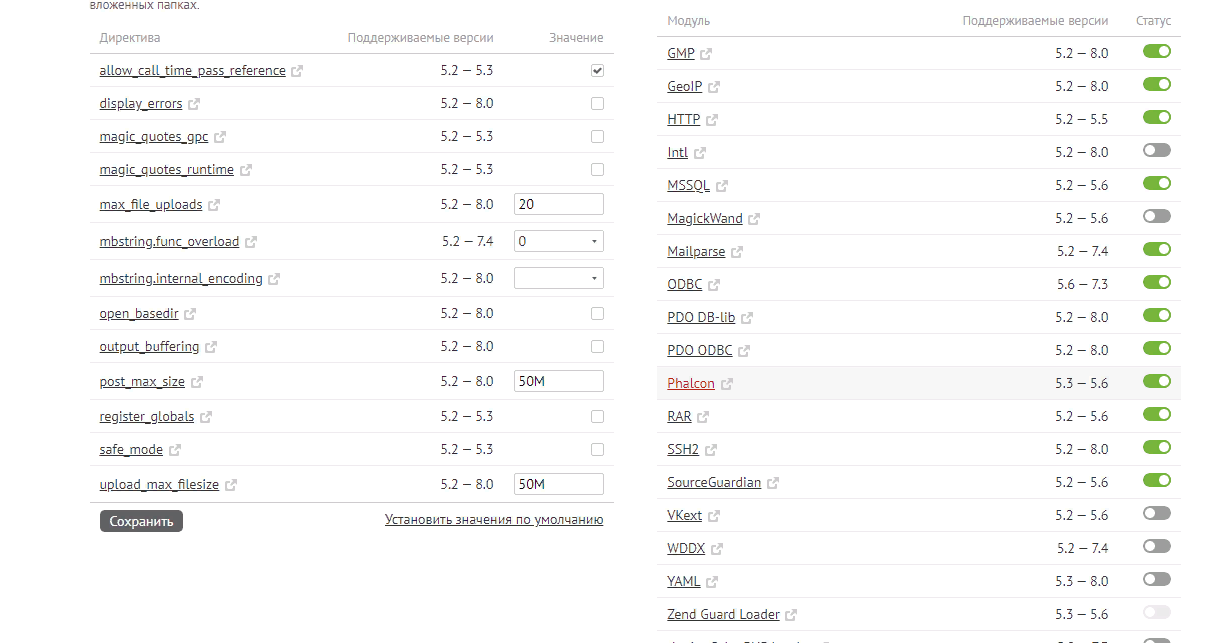
Task: Open external link icon beside display_errors
Action: coord(194,104)
